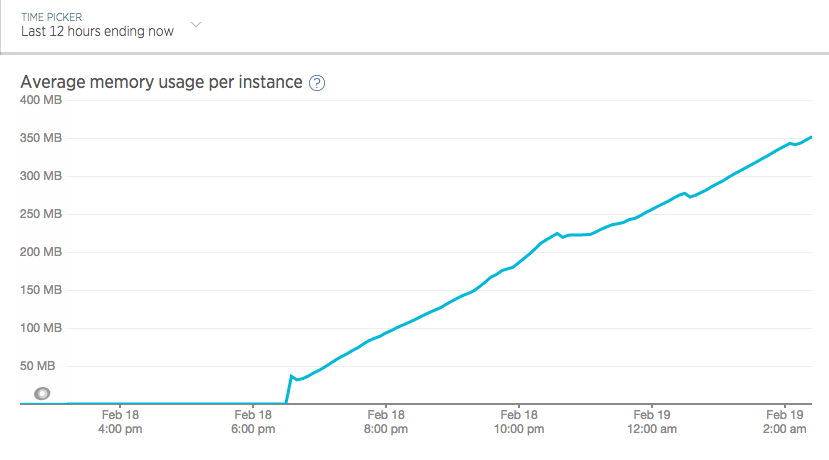Click the 'Average memory usage per instance' title

click(161, 82)
